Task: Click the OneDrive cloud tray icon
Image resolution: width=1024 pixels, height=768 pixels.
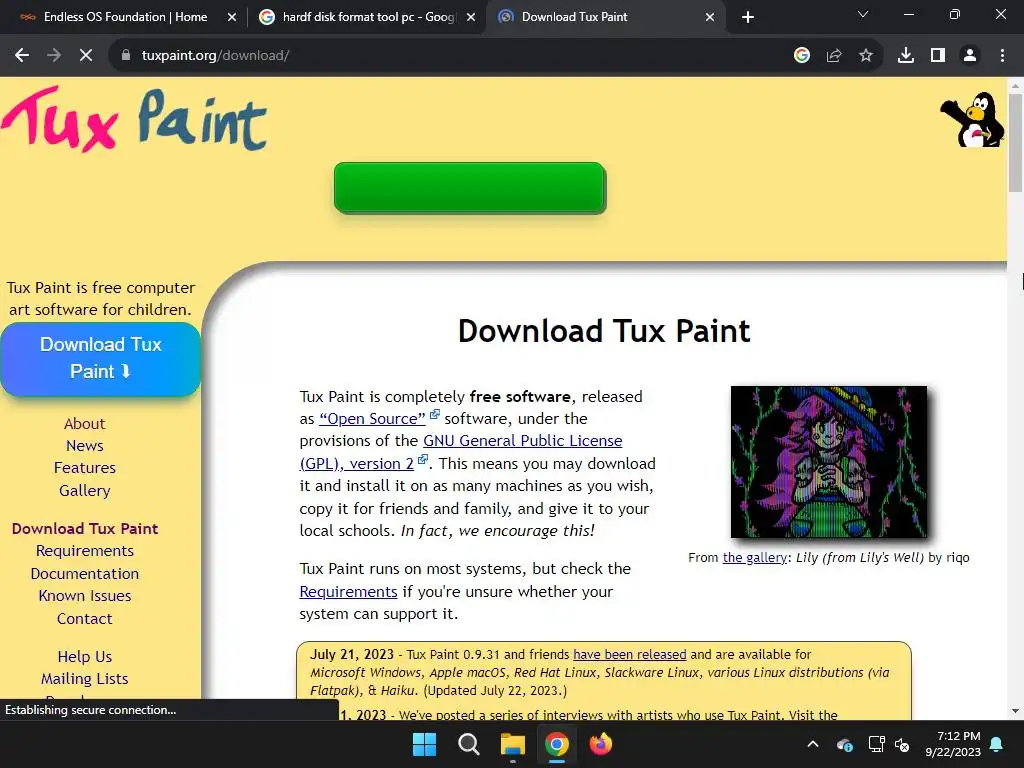Action: point(844,744)
